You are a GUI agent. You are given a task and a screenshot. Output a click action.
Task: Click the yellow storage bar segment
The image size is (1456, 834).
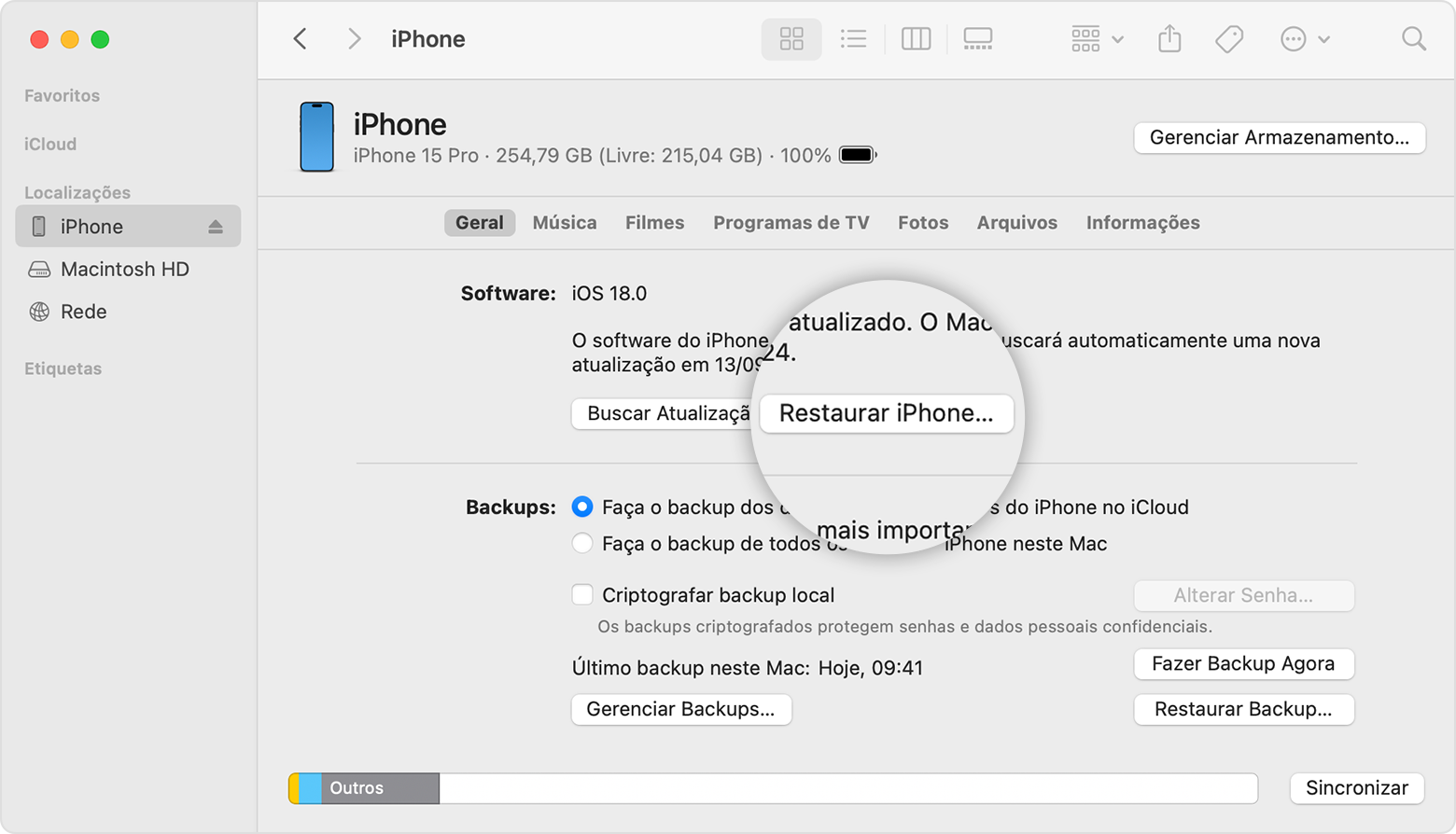[x=294, y=788]
